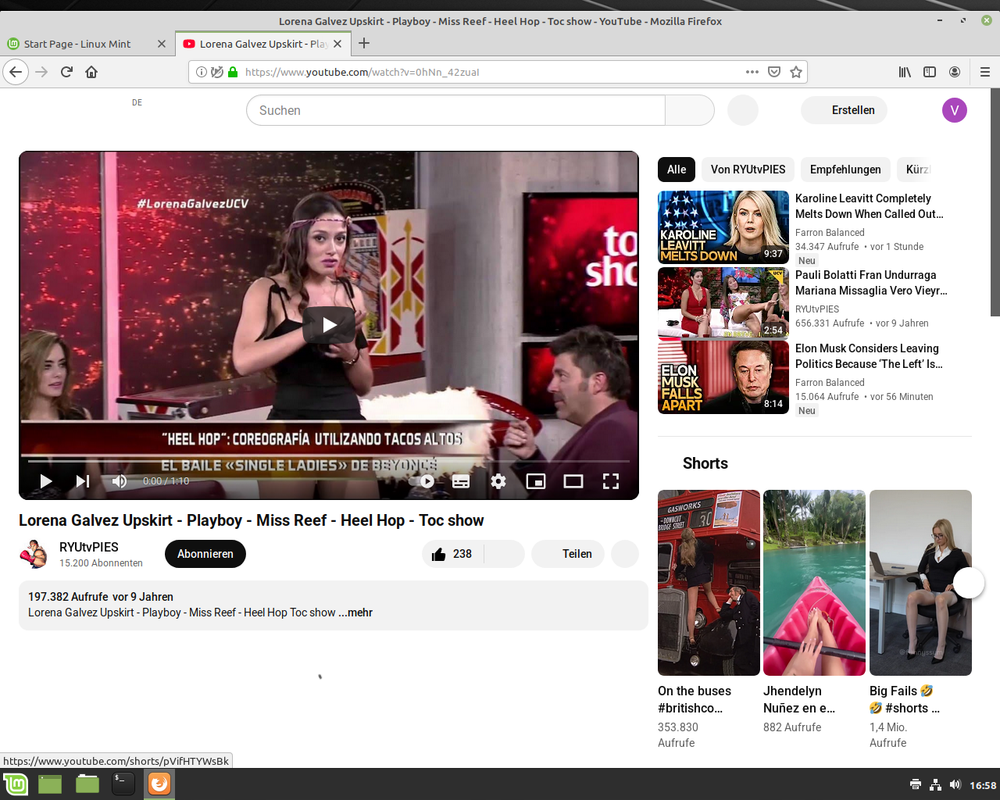Screen dimensions: 1000x800
Task: Open the taskbar file manager folder
Action: click(x=87, y=783)
